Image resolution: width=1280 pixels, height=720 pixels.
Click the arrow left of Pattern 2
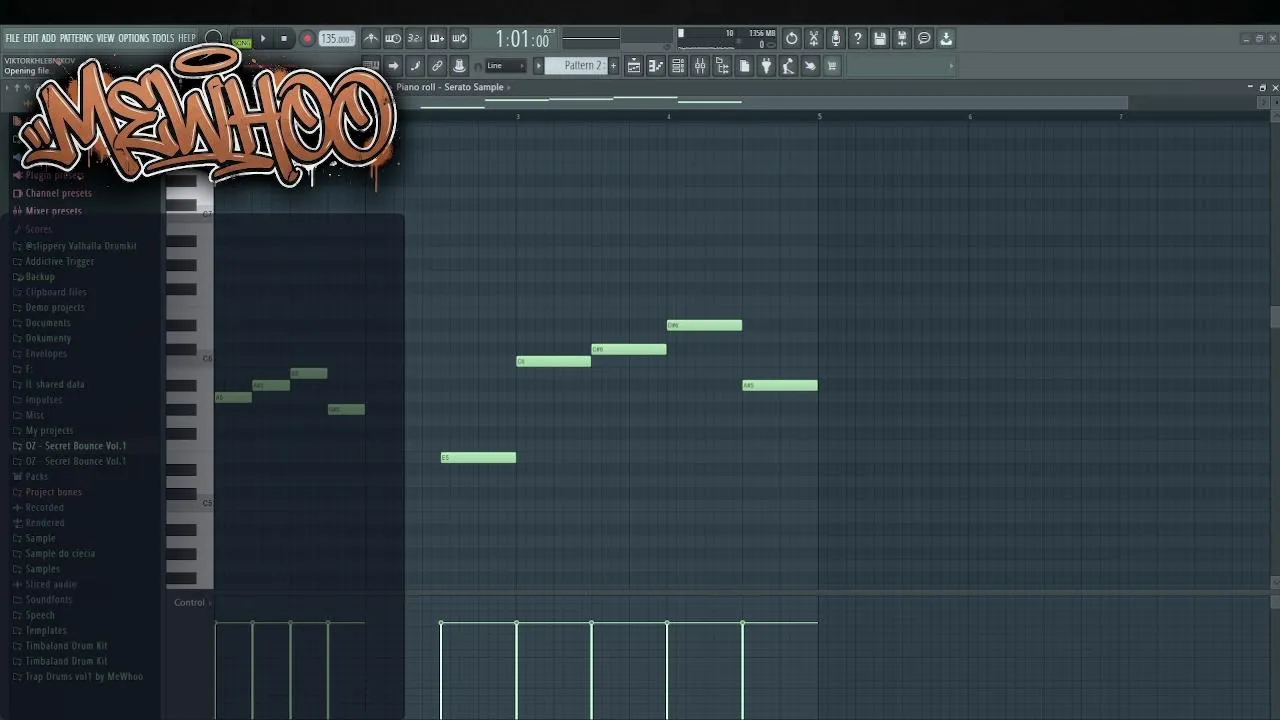click(x=538, y=66)
